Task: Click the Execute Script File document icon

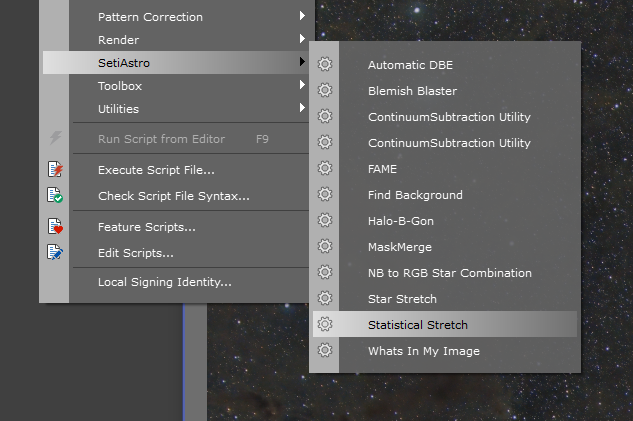Action: click(55, 170)
